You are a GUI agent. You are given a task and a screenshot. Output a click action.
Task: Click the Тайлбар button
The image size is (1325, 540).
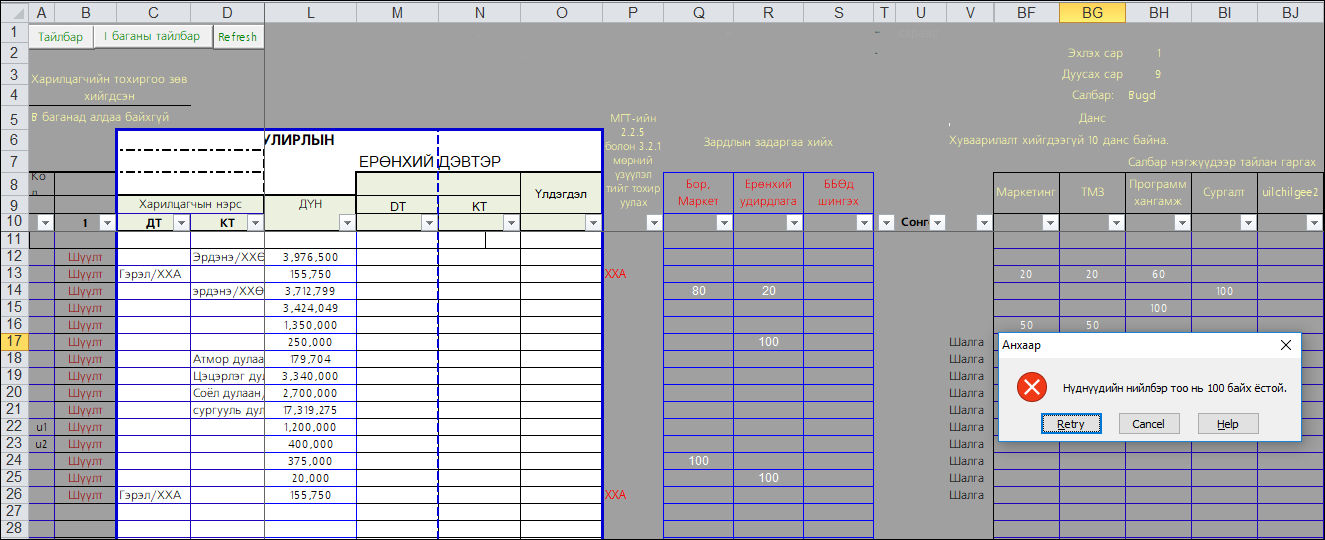point(60,37)
